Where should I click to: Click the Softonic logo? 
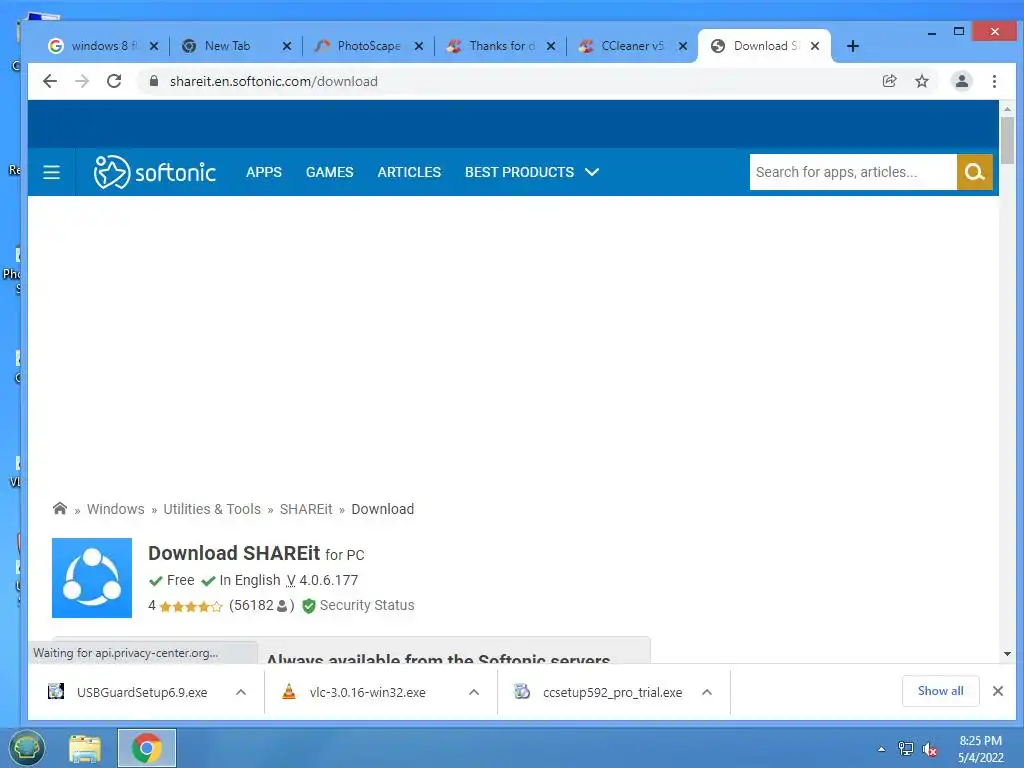coord(155,172)
